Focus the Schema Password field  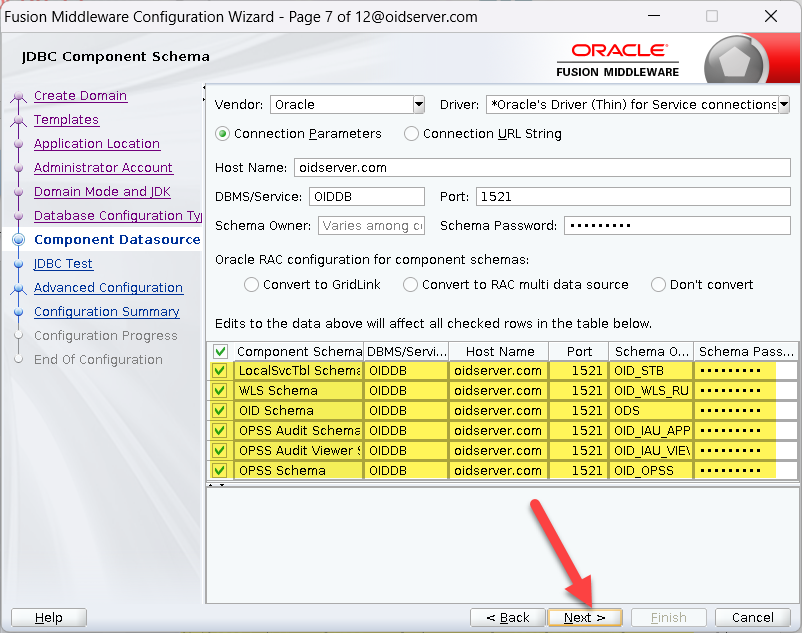(677, 226)
